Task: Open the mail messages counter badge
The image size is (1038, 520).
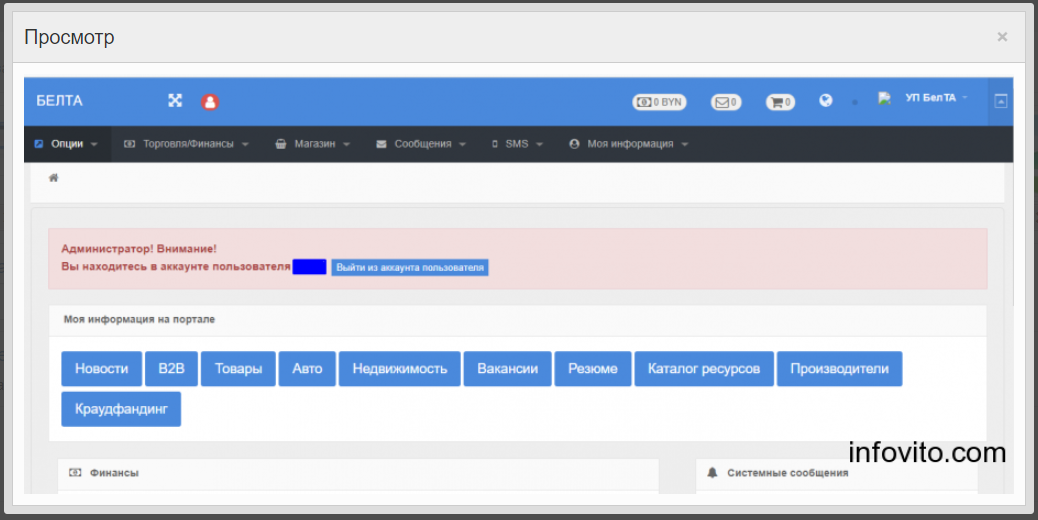Action: coord(726,102)
